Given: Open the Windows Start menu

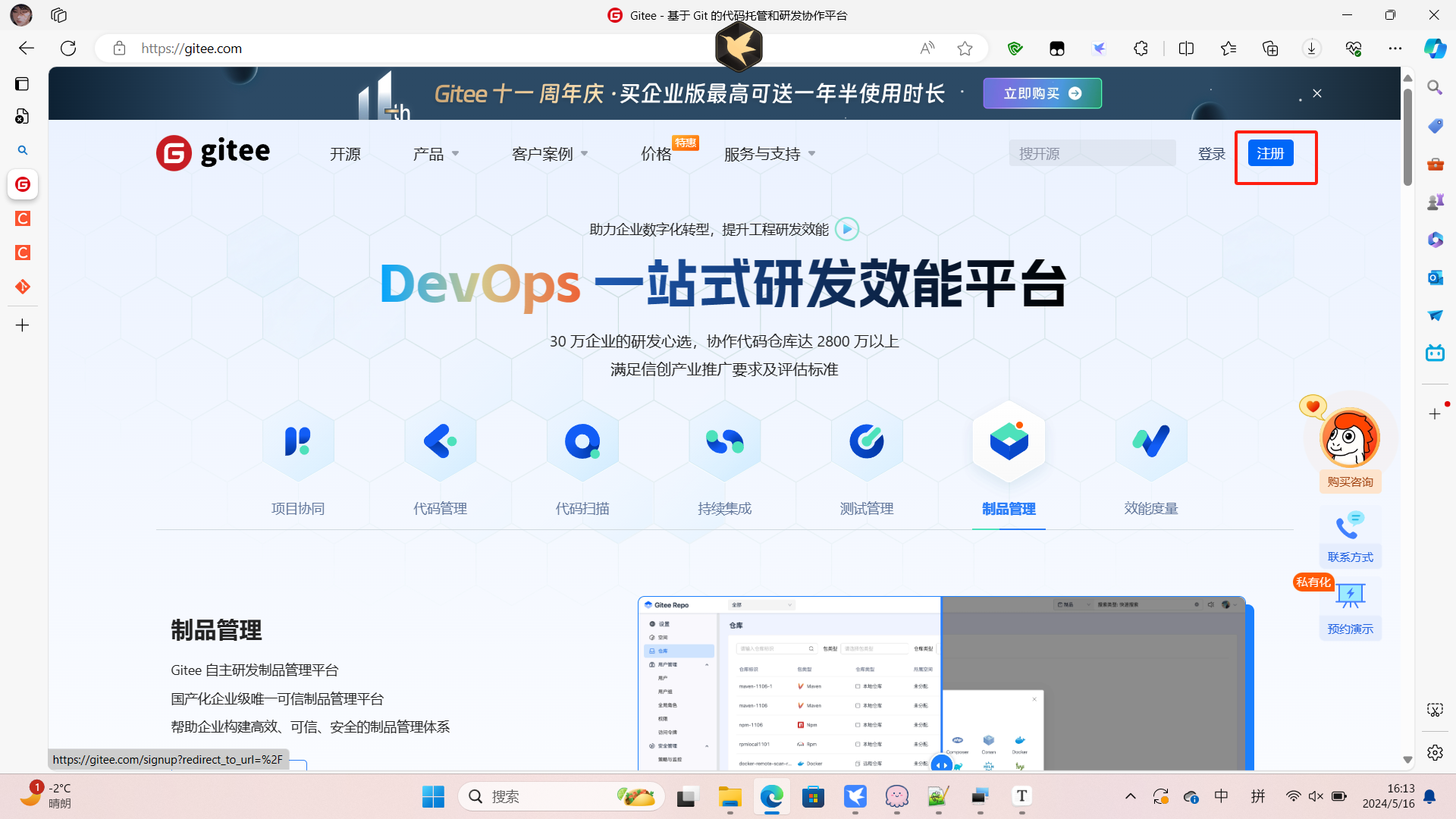Looking at the screenshot, I should (432, 796).
